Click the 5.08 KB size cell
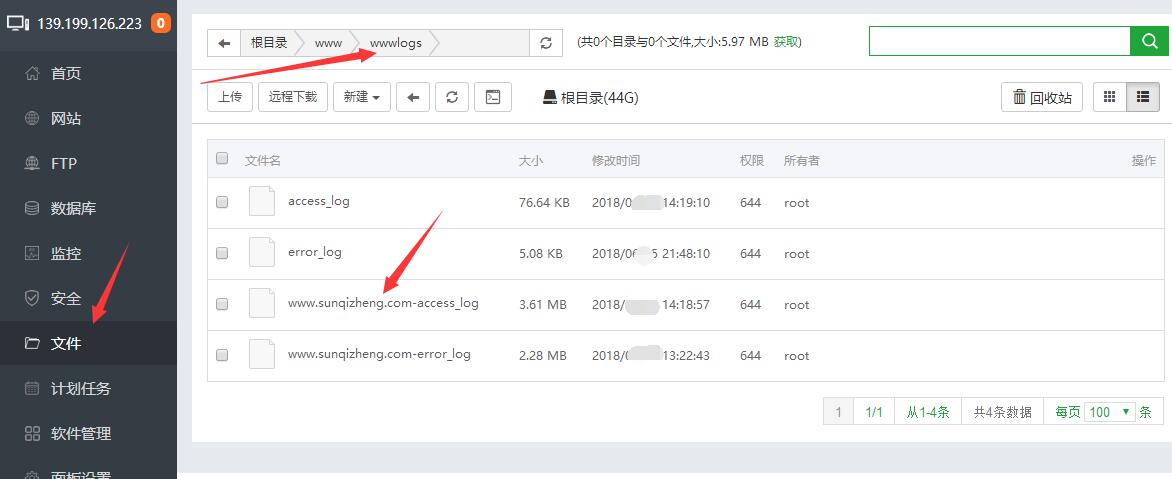 click(540, 253)
